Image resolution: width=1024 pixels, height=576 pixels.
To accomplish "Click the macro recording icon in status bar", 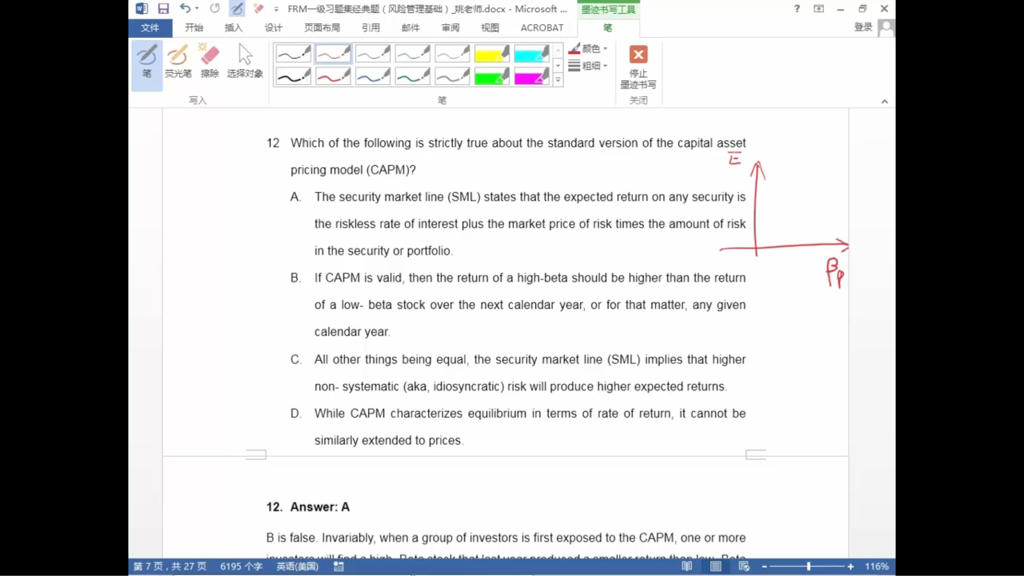I will [x=338, y=566].
